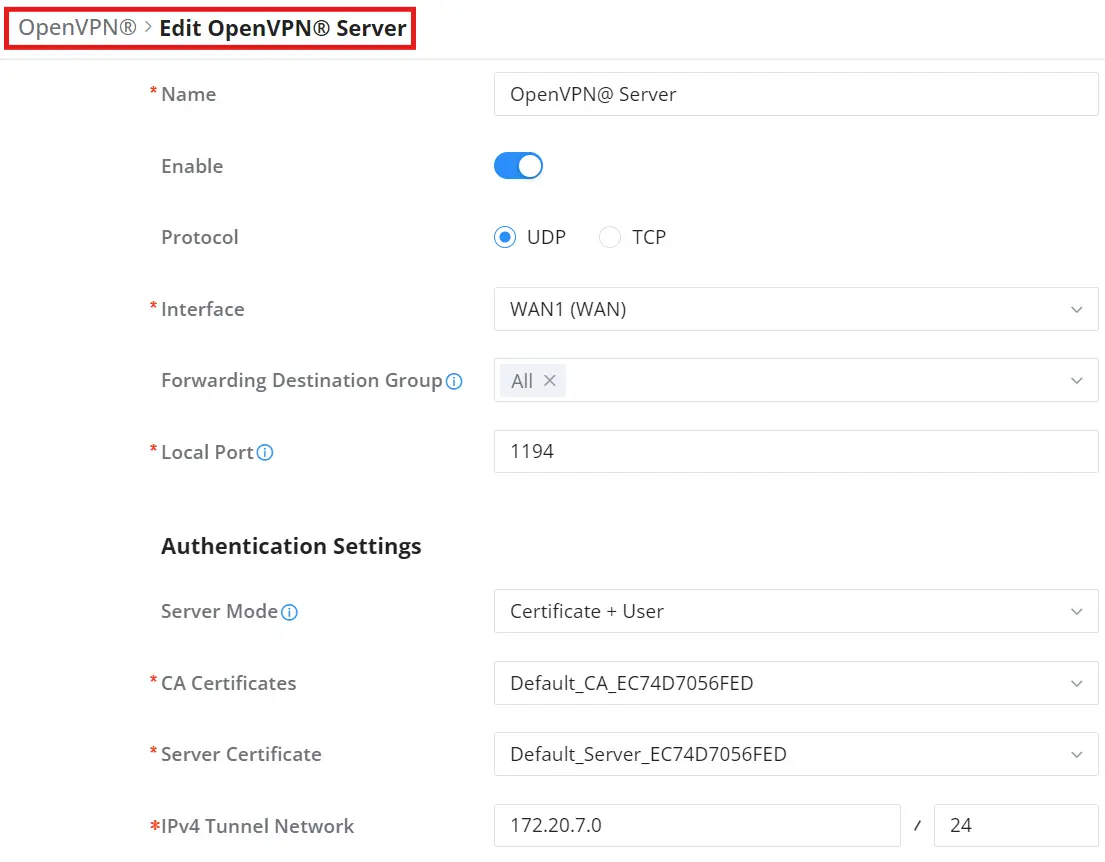Click the Local Port field with 1194

click(x=796, y=451)
